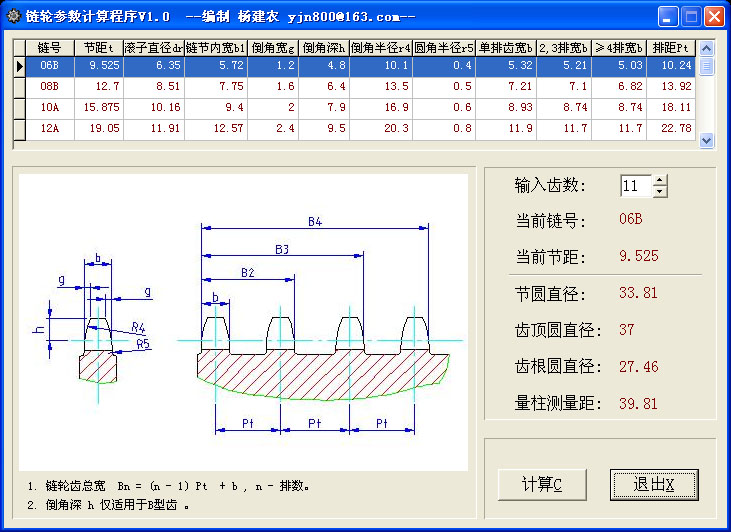Click the 当前链号 value 06B
The width and height of the screenshot is (731, 532).
point(631,219)
